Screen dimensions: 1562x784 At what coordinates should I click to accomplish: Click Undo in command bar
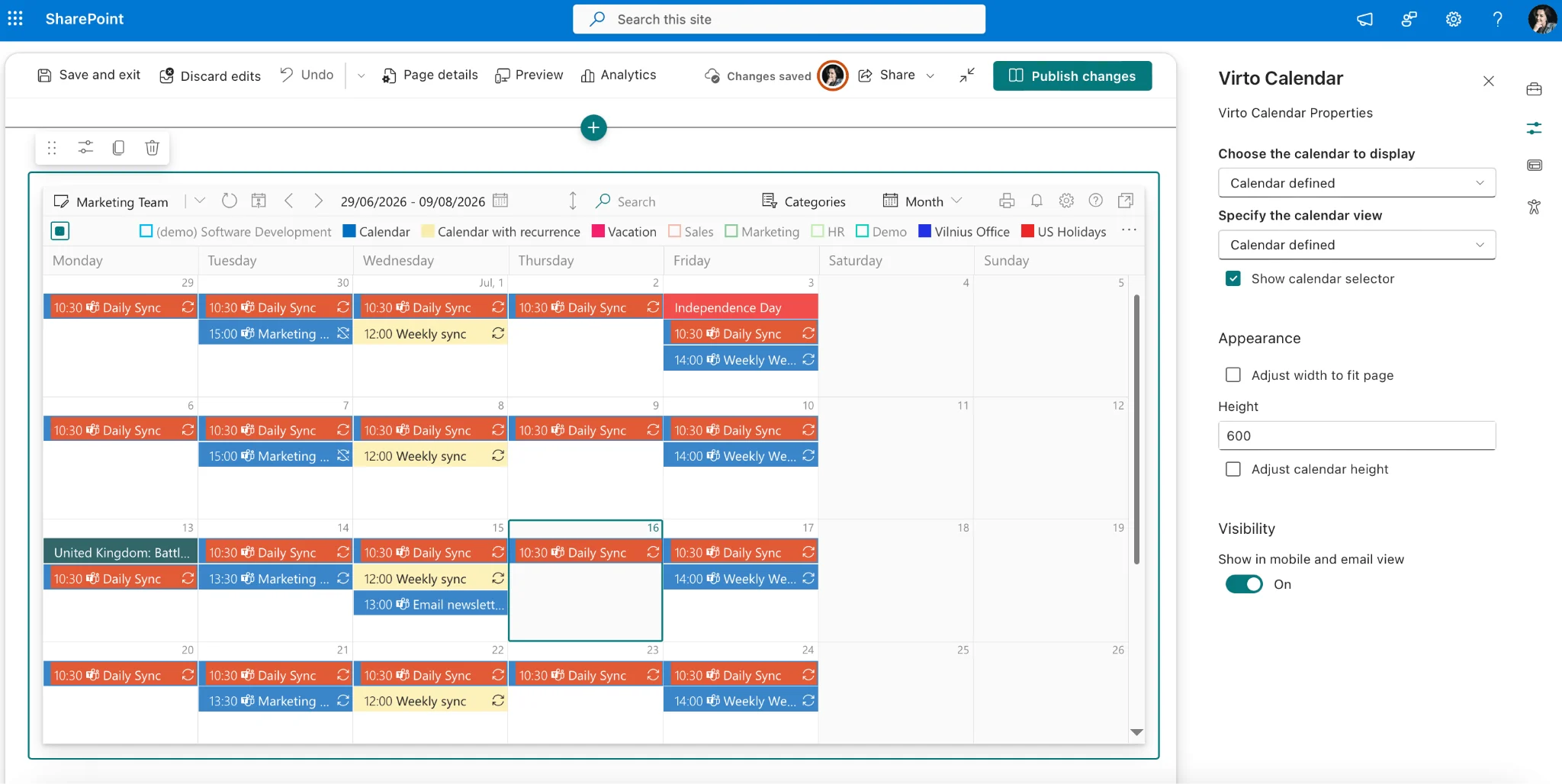(x=307, y=75)
